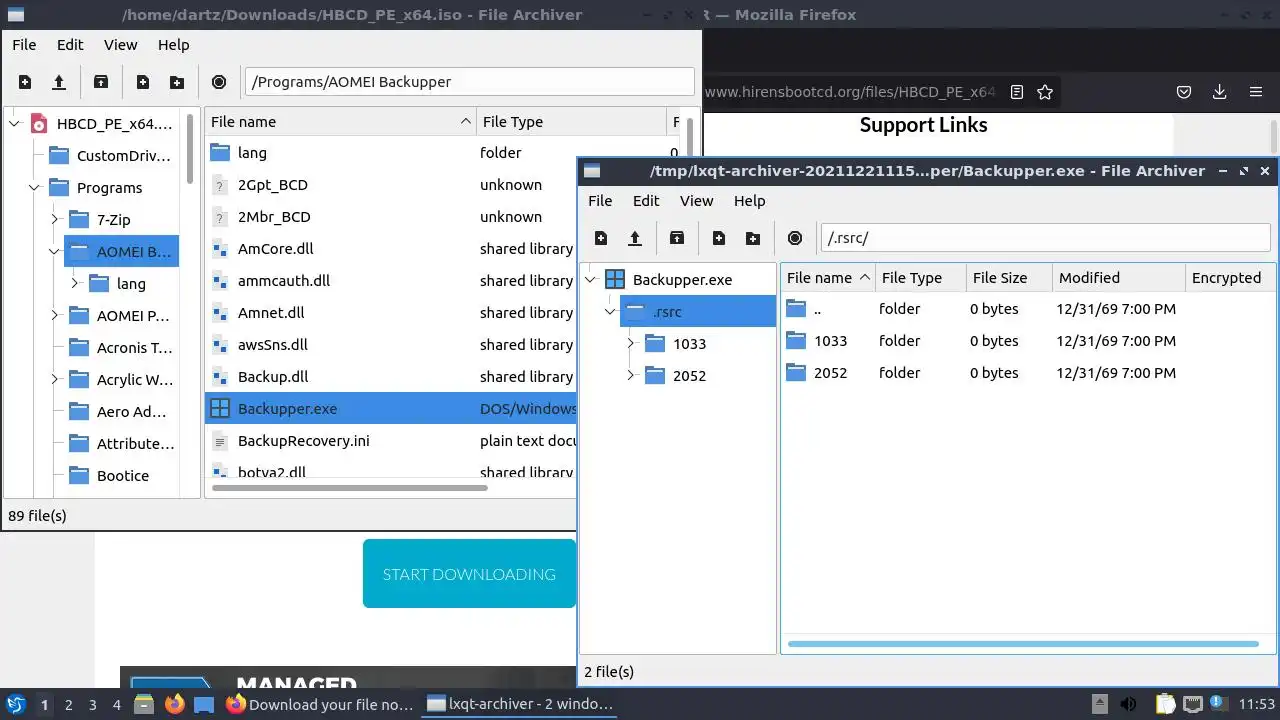Click add folder icon in Backupper.exe window

tap(753, 238)
